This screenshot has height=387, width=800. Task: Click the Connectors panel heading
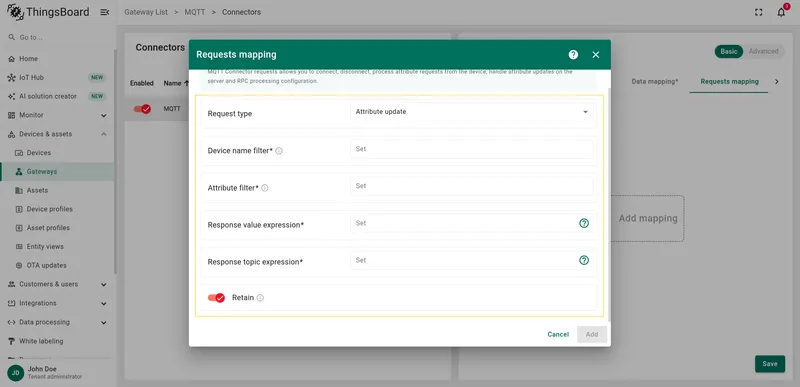[160, 47]
